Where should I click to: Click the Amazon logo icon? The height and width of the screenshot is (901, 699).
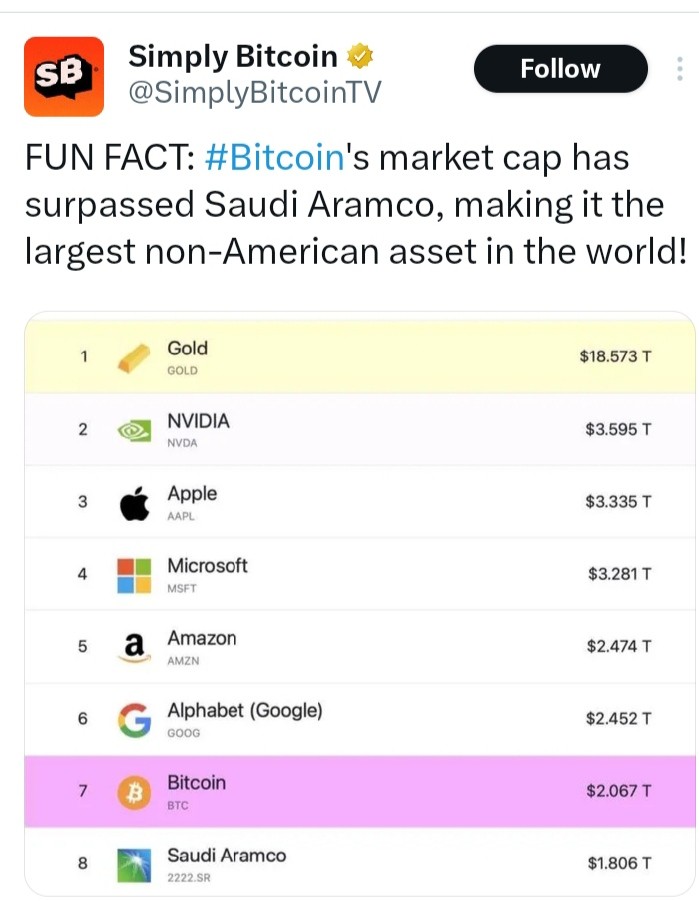click(134, 648)
